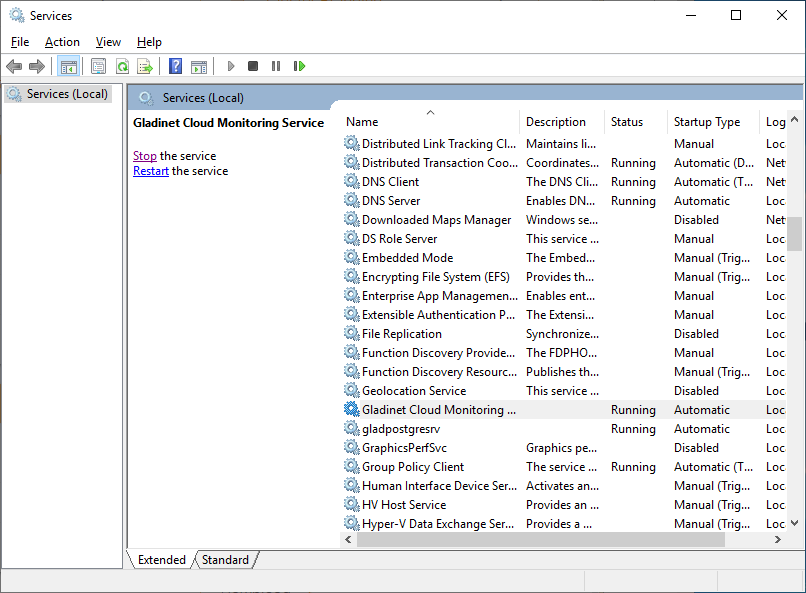The width and height of the screenshot is (806, 593).
Task: Click gear icon of DNS Client row
Action: (352, 181)
